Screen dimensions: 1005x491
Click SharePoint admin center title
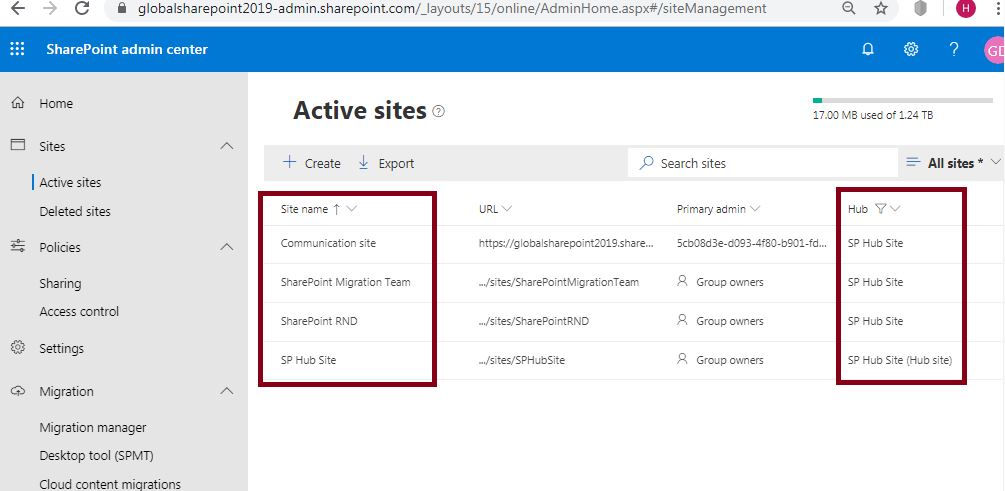(x=127, y=49)
